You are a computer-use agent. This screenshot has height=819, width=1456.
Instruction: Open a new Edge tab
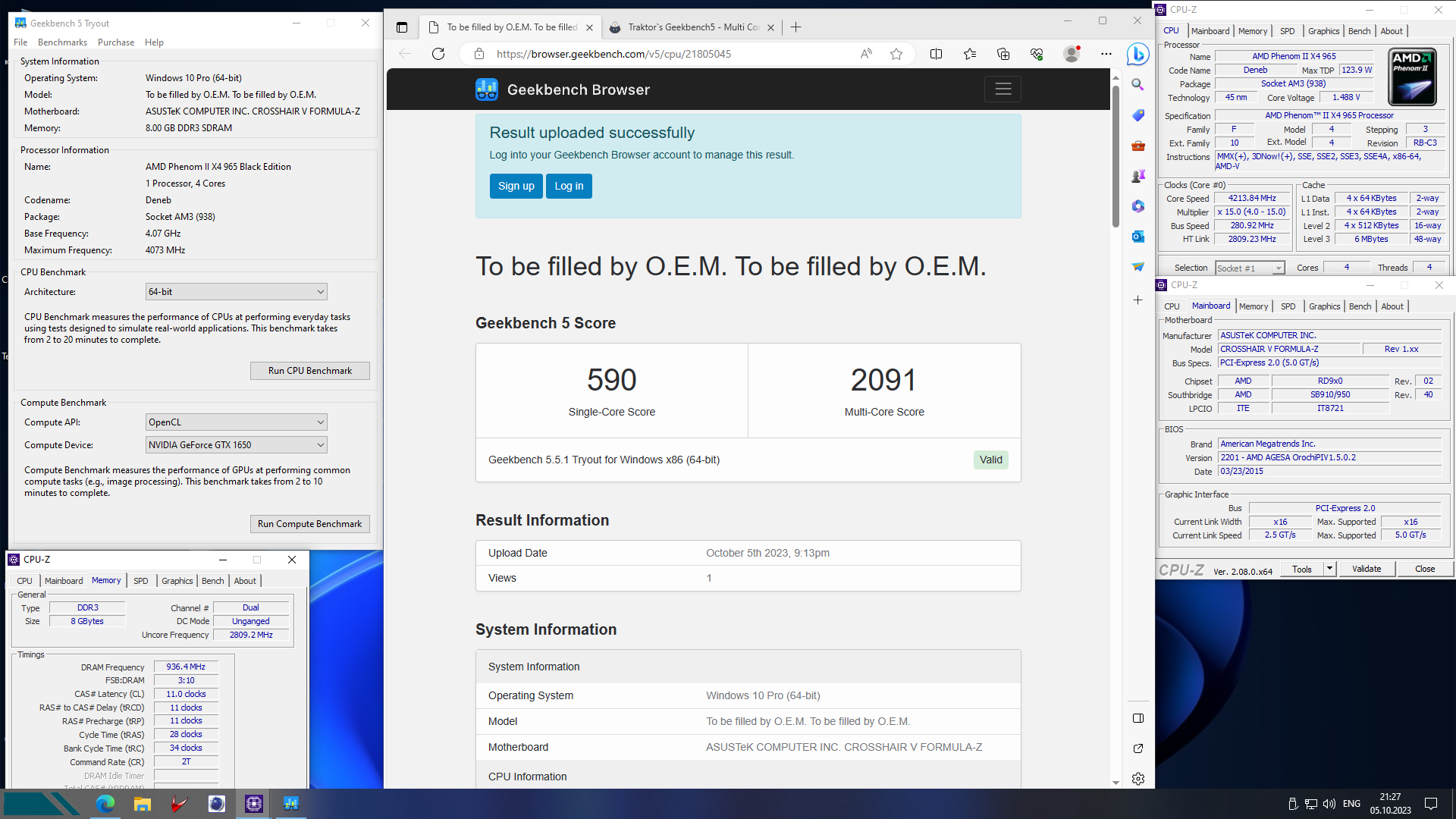pyautogui.click(x=795, y=27)
